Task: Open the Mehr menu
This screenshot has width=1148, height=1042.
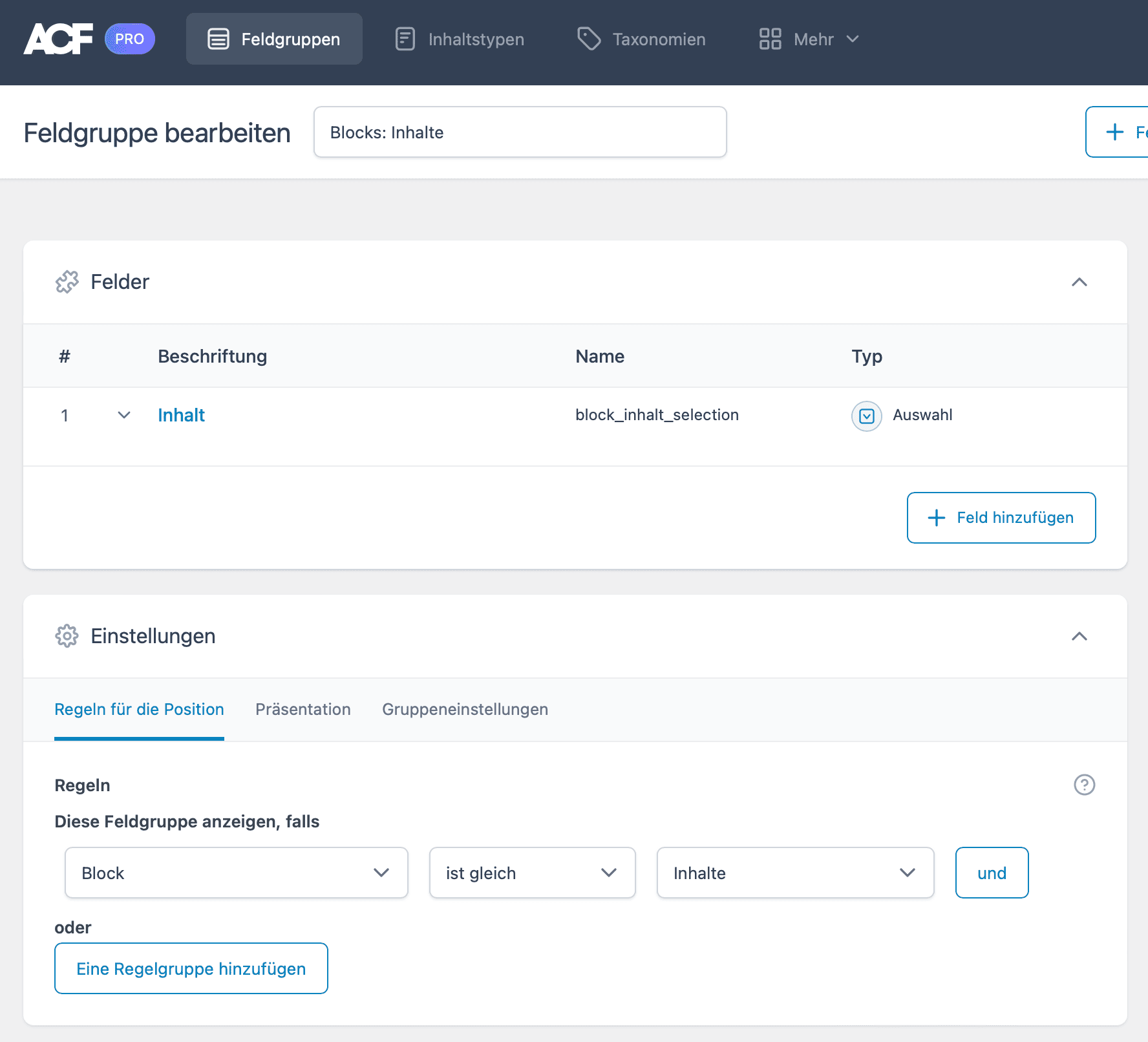Action: (x=809, y=39)
